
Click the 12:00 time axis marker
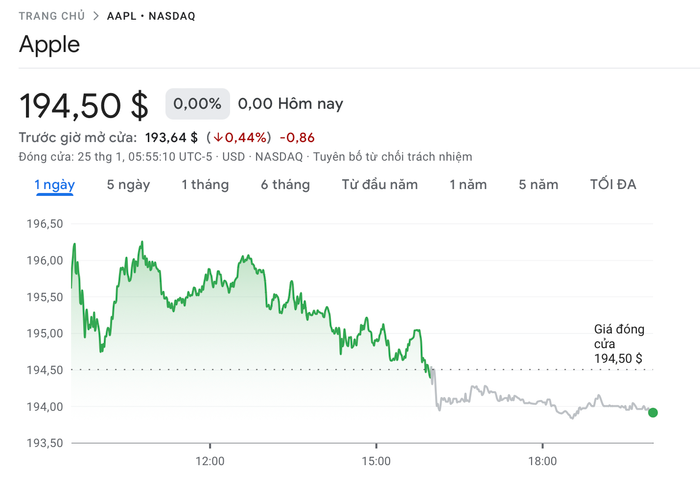[210, 461]
